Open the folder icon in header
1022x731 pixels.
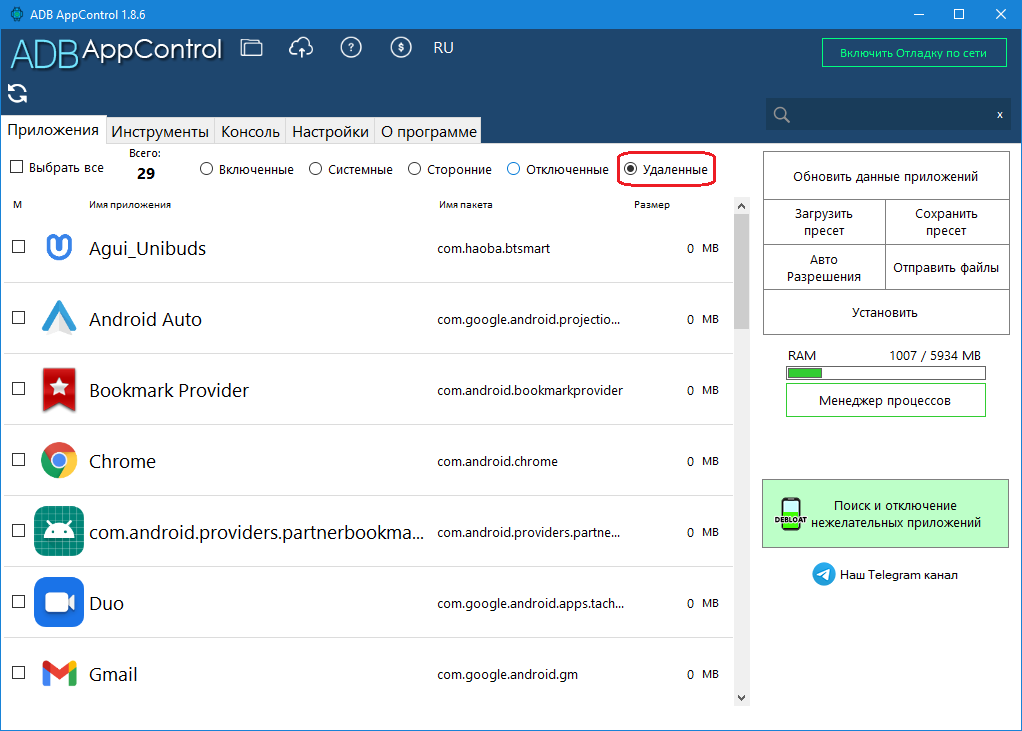[x=251, y=48]
